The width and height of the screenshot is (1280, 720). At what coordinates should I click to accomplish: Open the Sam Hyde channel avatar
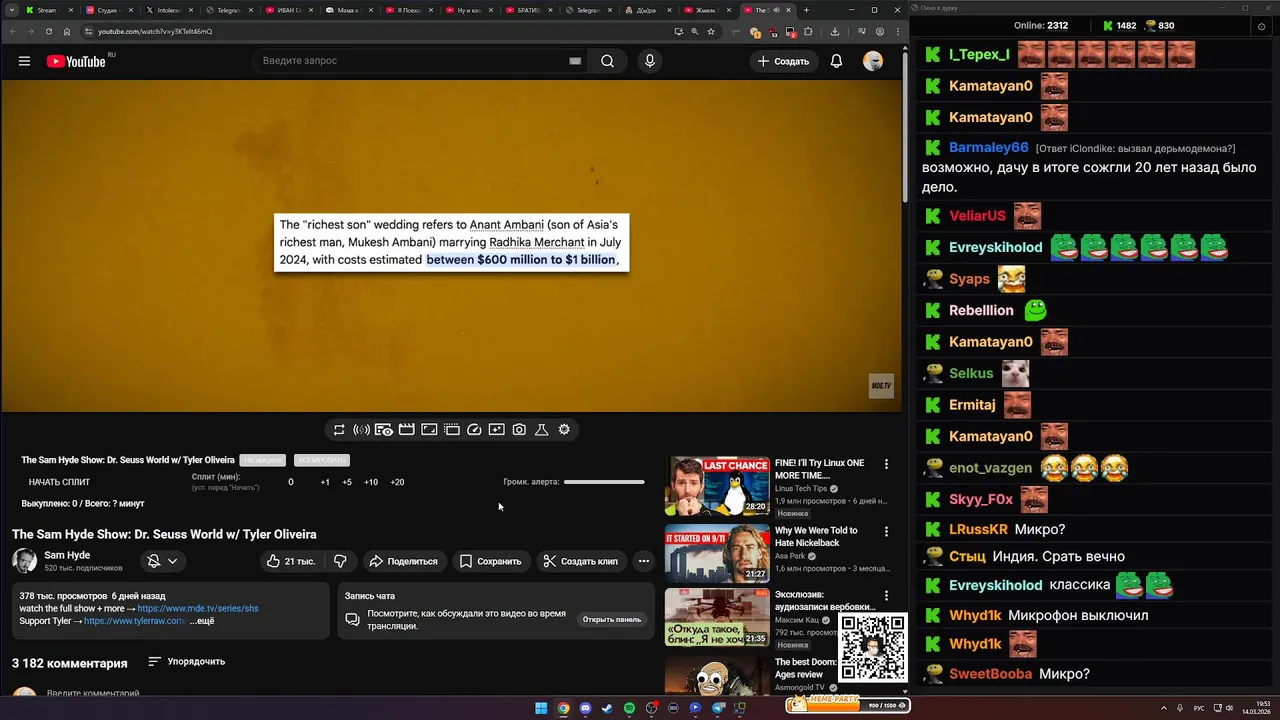point(25,560)
